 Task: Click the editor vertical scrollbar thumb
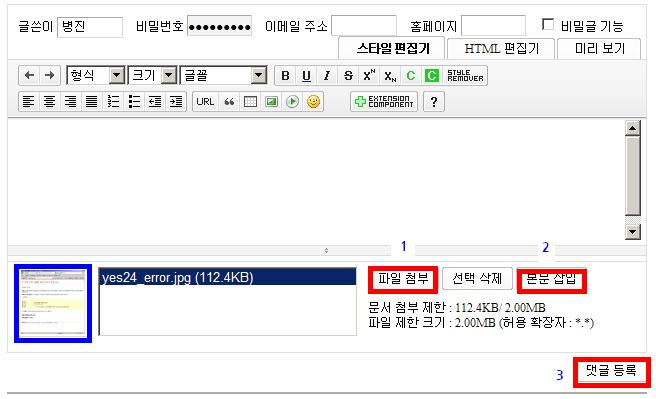click(633, 176)
